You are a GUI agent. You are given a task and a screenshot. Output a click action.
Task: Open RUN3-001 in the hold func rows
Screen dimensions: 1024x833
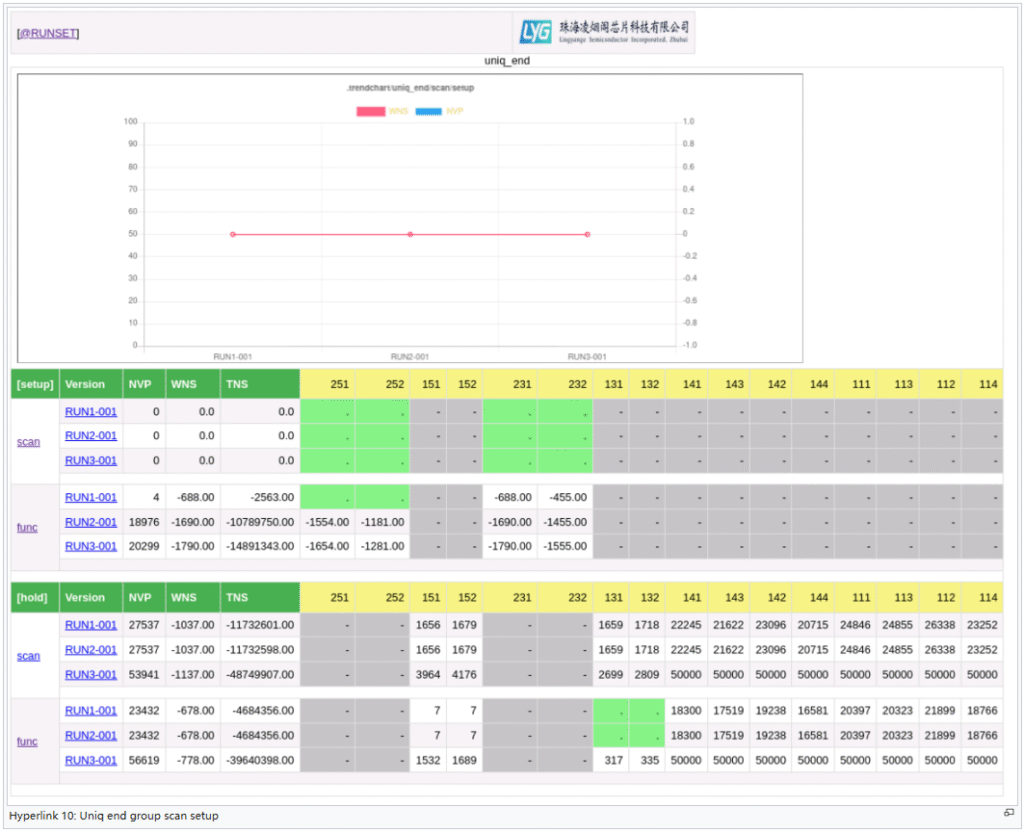(x=91, y=760)
